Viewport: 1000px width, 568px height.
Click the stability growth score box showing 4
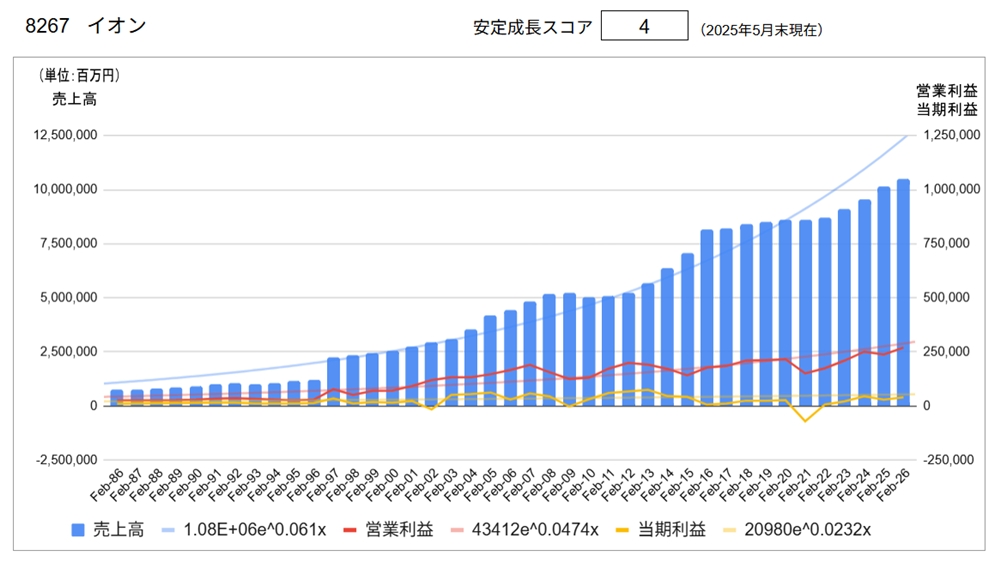click(644, 25)
